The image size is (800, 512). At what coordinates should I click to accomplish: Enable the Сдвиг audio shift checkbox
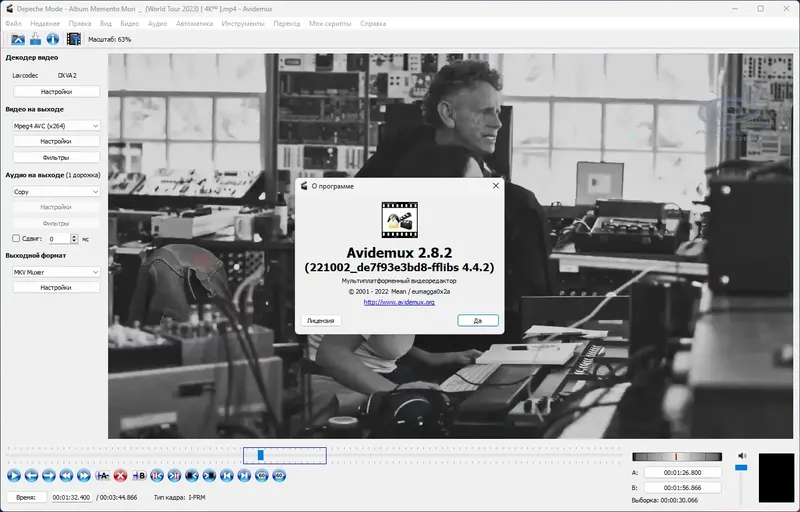(16, 238)
